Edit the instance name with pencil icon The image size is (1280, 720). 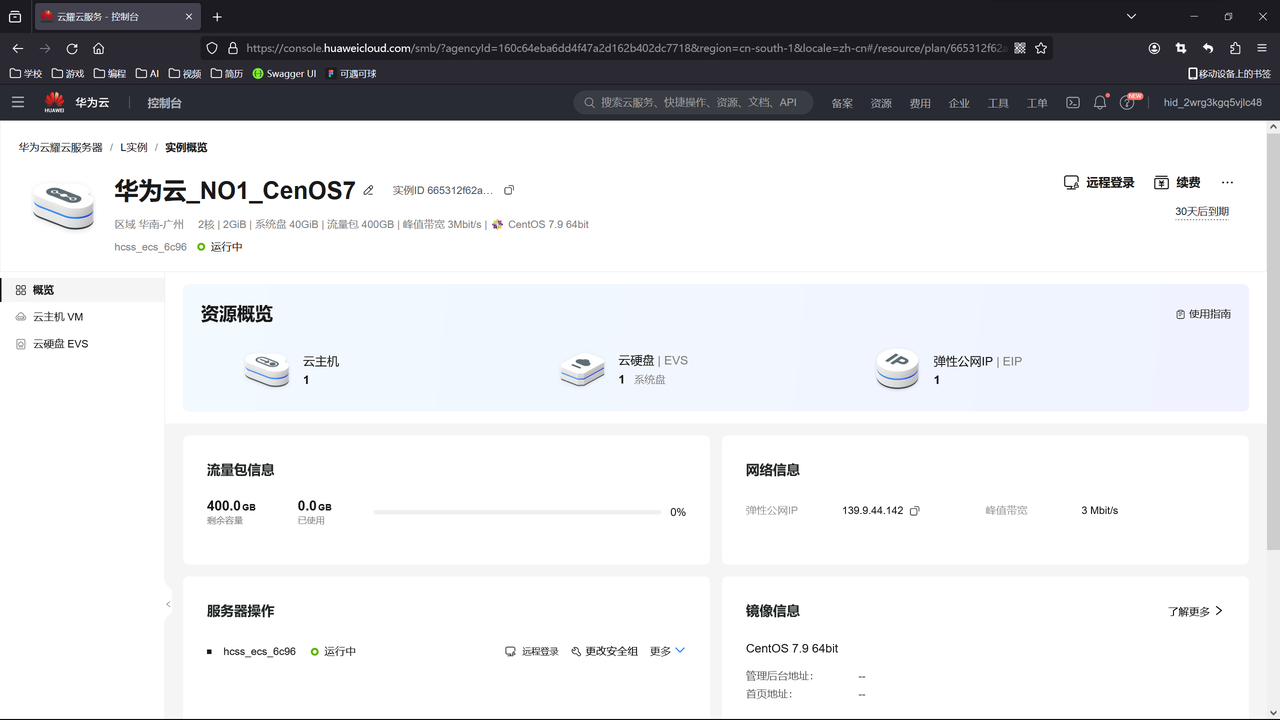click(368, 190)
